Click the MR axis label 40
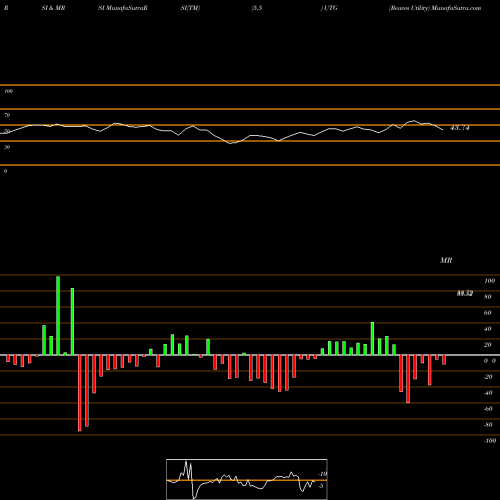Screen dimensions: 500x500 [x=487, y=329]
